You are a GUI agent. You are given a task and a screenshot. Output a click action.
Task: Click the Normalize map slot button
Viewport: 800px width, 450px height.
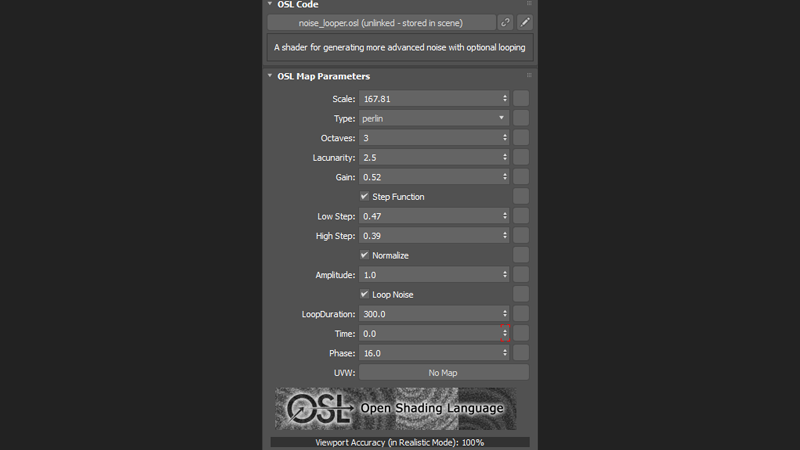coord(521,255)
